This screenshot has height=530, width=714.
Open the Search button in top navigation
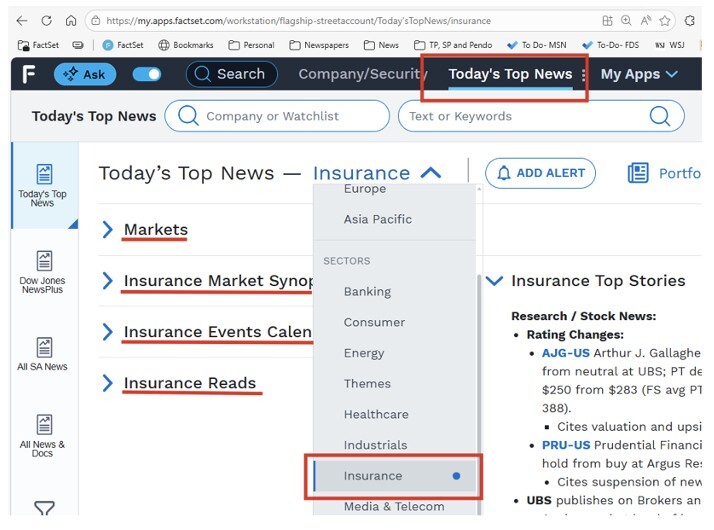click(232, 74)
